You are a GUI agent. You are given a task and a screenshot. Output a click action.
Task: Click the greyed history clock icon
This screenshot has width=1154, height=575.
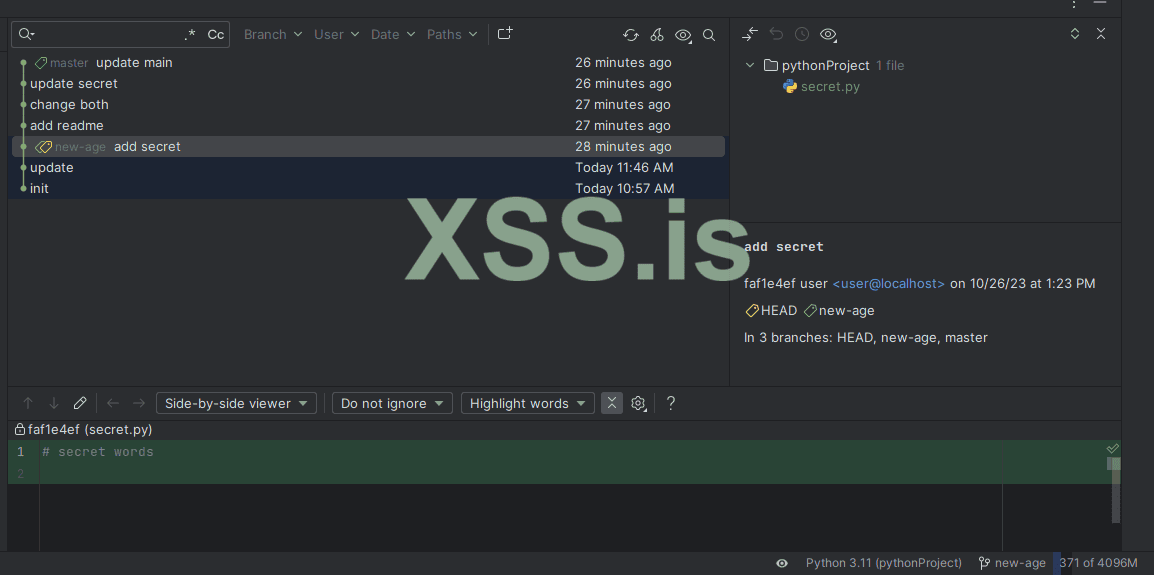coord(802,34)
